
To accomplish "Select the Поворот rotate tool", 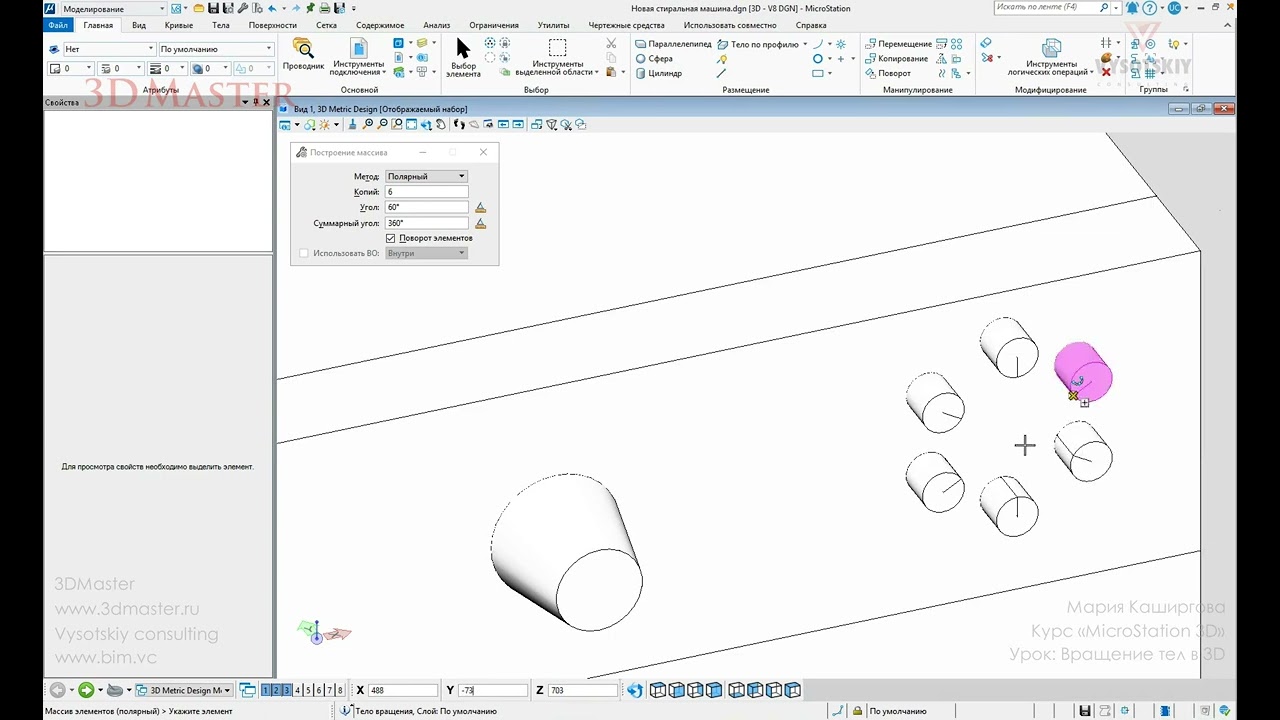I will click(888, 73).
